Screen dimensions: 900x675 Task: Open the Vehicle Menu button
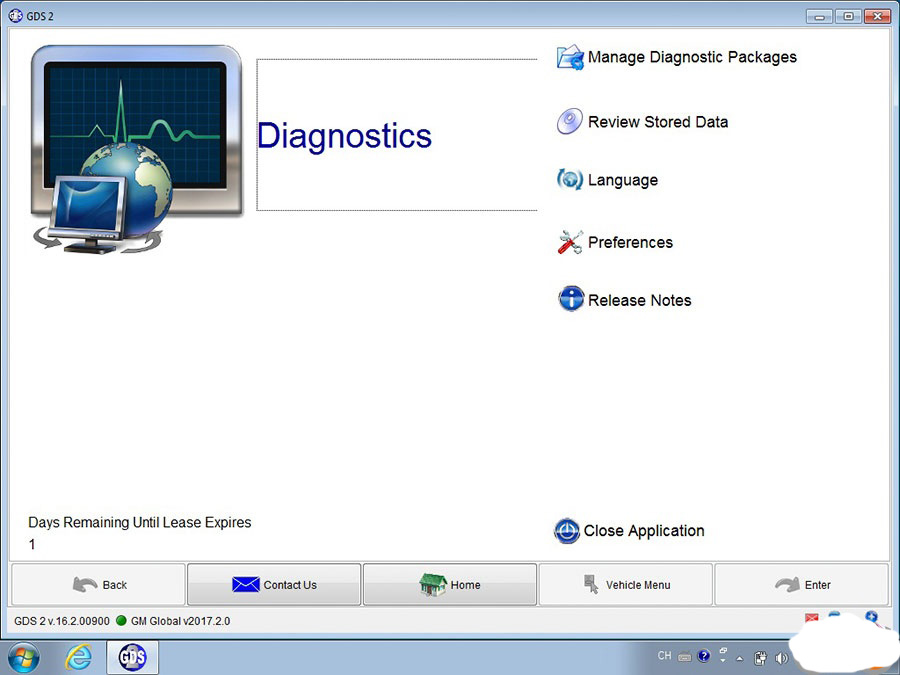[x=626, y=585]
